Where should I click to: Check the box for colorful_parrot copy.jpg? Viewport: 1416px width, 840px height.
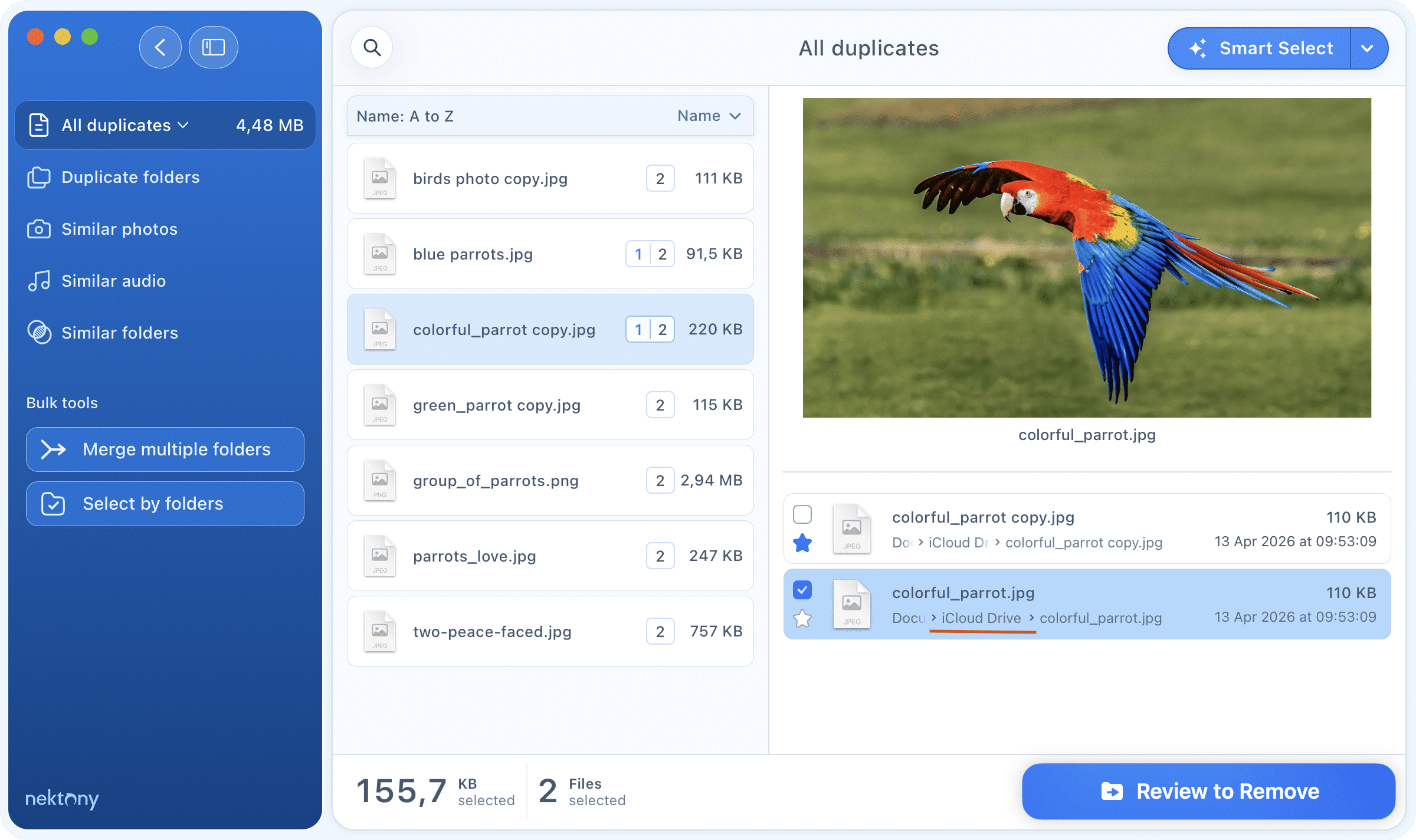coord(802,514)
